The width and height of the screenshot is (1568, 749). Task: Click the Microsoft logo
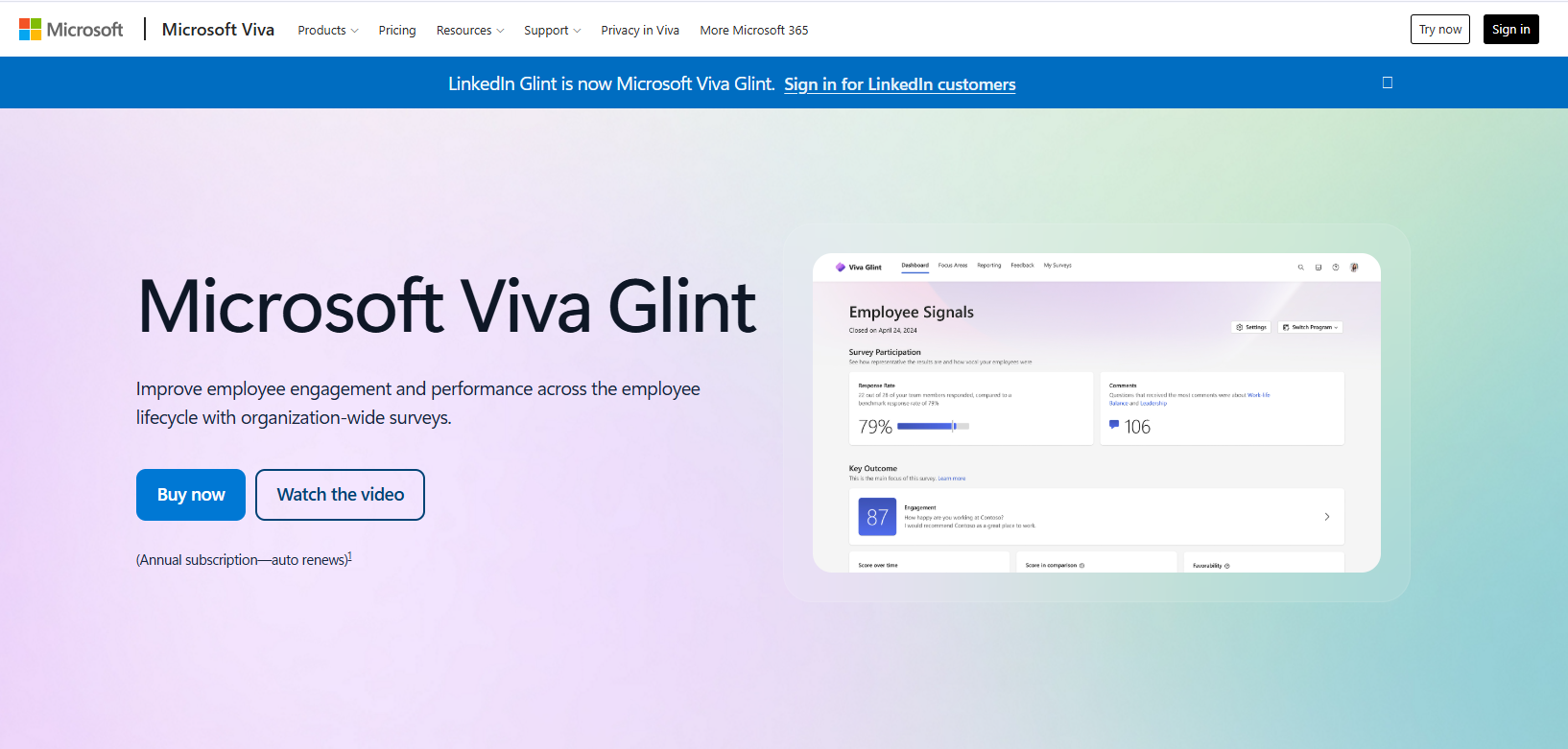[x=71, y=30]
